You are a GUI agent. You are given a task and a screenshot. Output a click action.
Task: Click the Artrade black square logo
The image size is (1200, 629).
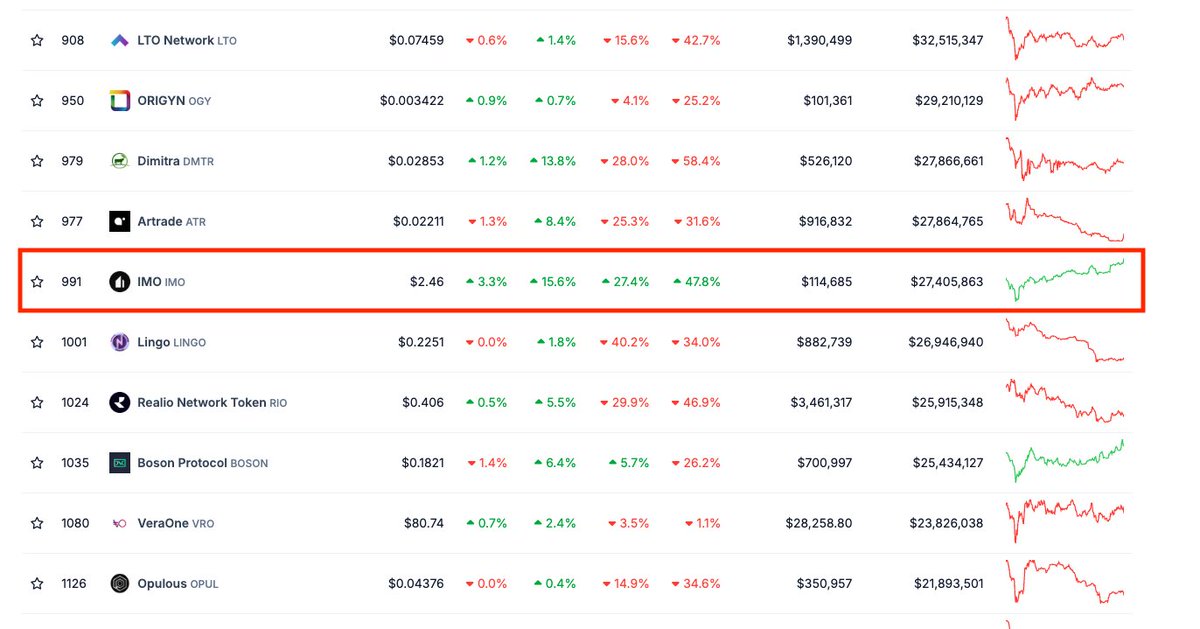click(120, 221)
